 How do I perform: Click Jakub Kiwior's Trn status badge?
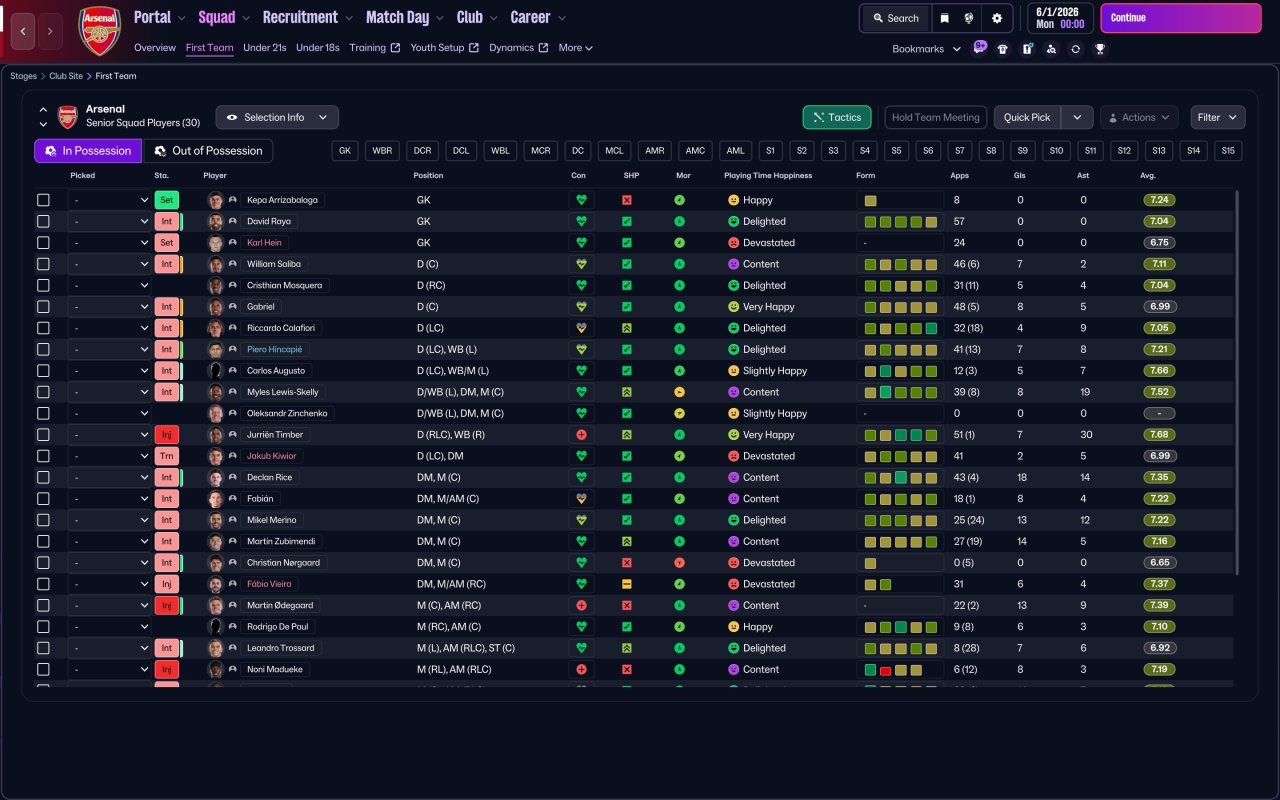pos(167,456)
